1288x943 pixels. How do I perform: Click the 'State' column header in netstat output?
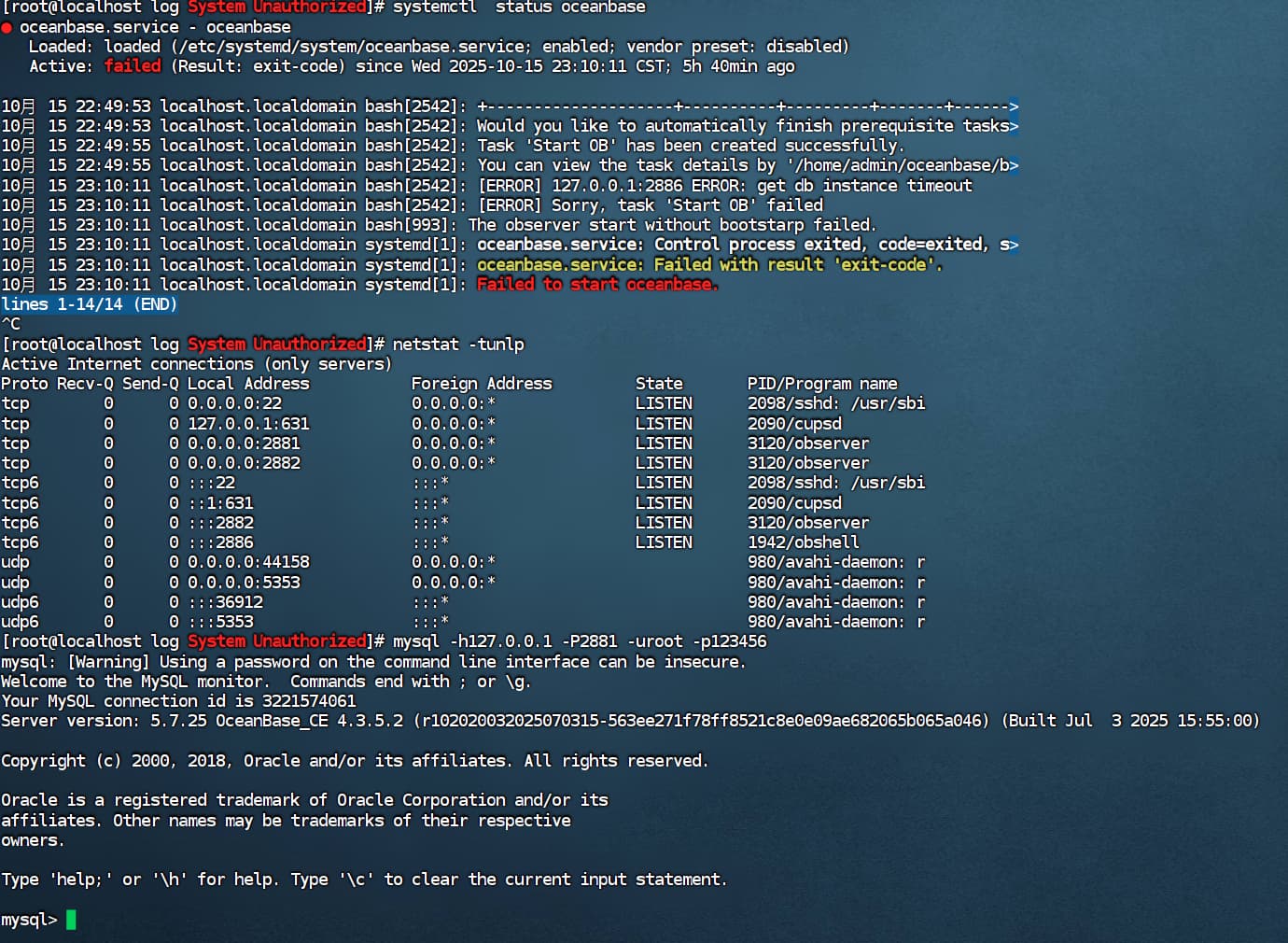tap(659, 384)
